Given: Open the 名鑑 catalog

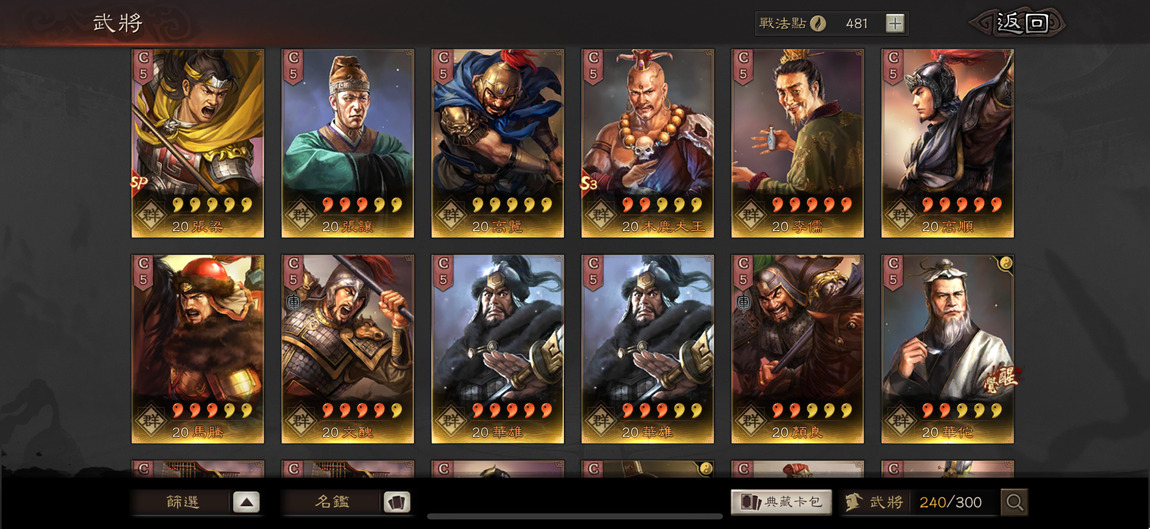Looking at the screenshot, I should click(x=332, y=503).
